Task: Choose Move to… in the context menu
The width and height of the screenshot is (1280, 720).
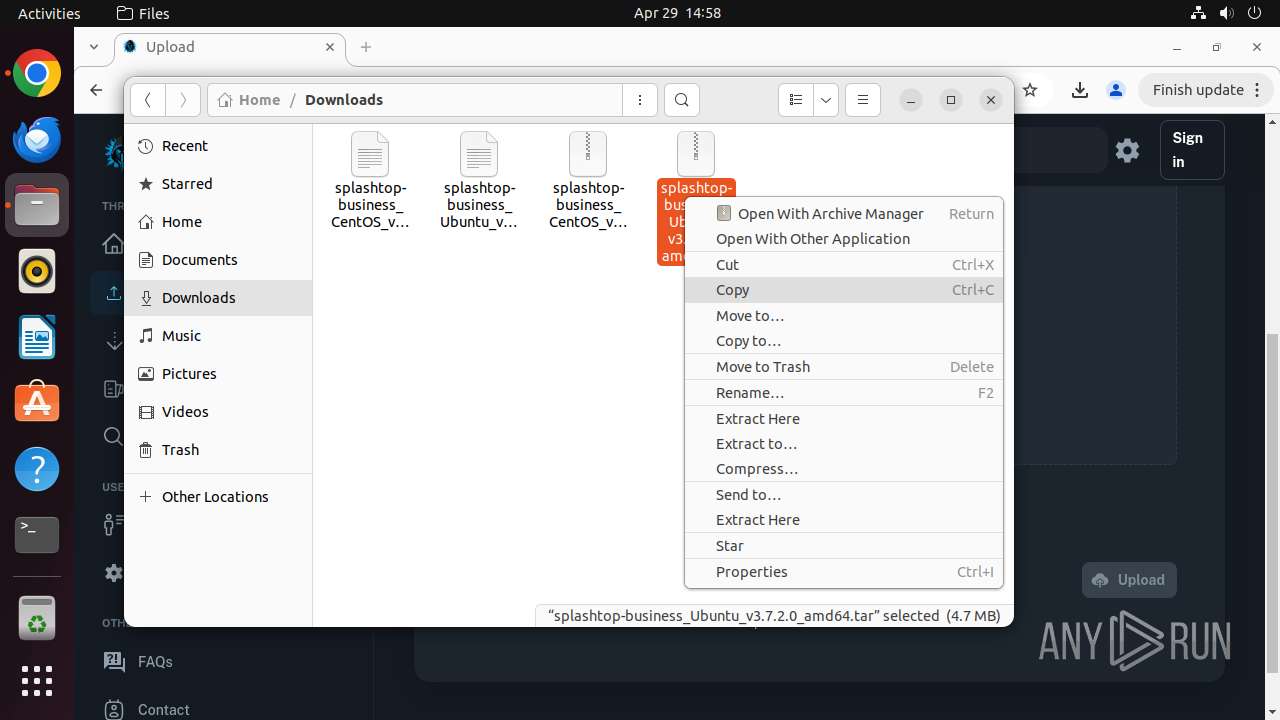Action: click(x=844, y=316)
